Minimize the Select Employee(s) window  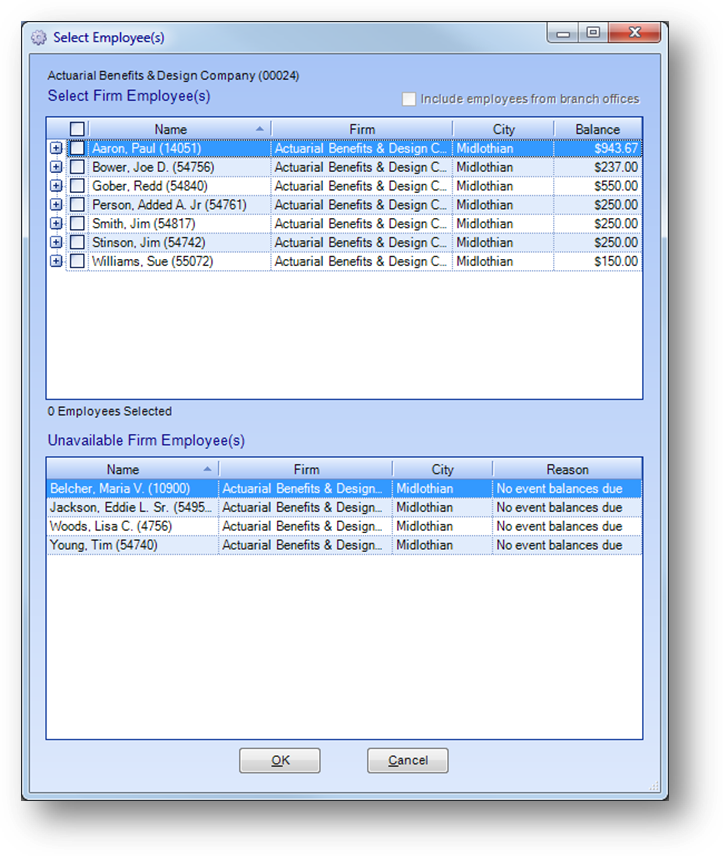pos(563,33)
